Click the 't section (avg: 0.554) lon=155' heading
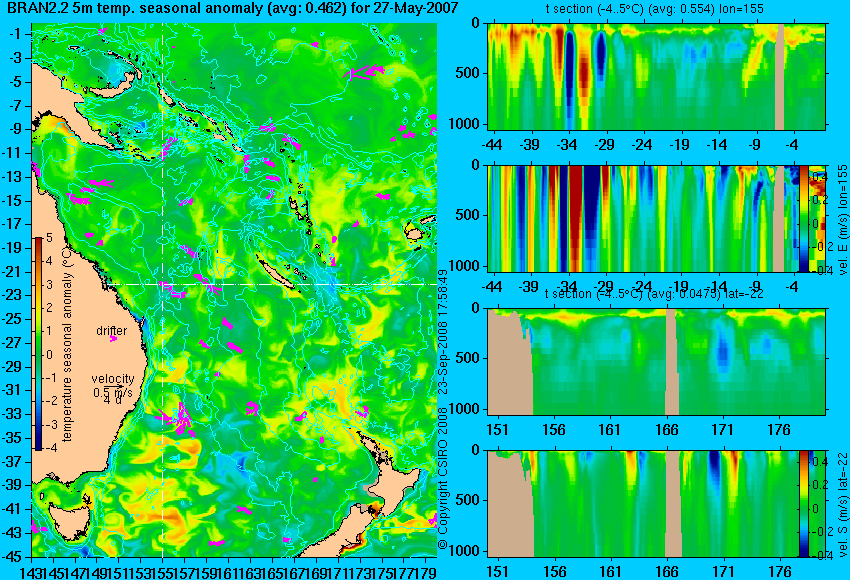 [x=655, y=9]
